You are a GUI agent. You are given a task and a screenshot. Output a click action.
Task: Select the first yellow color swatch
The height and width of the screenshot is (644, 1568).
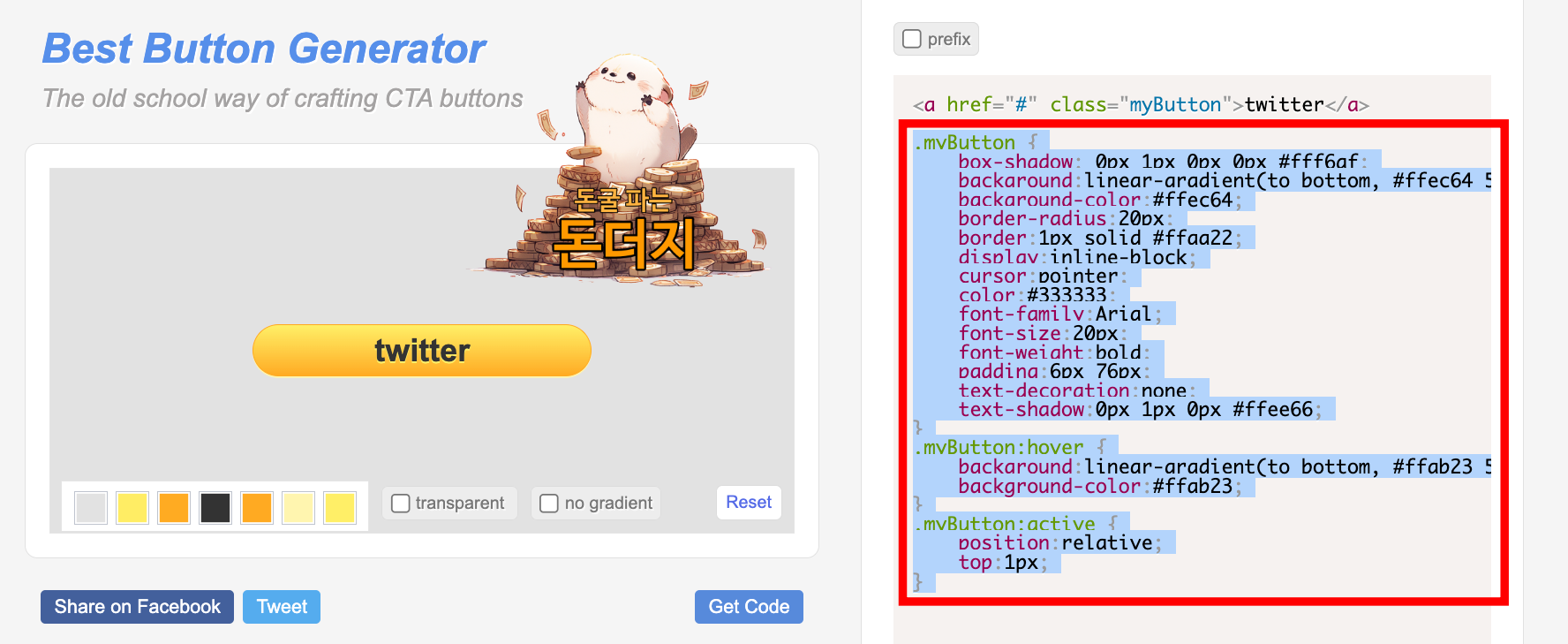[x=132, y=508]
